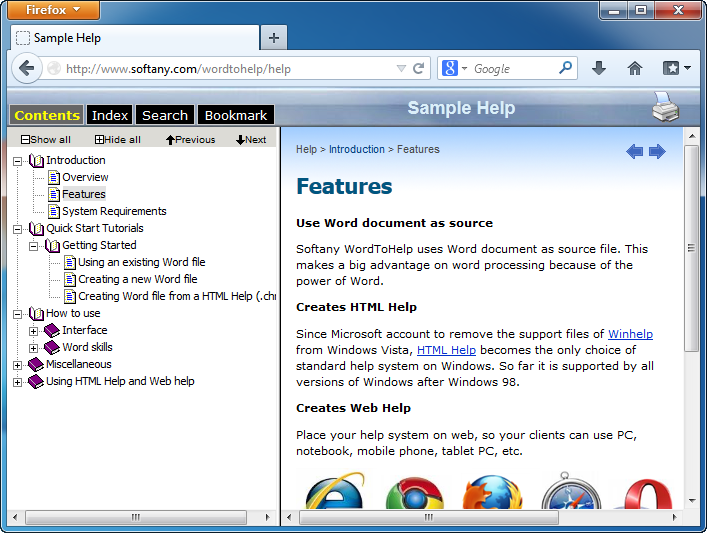707x533 pixels.
Task: Open the bookmarks star menu button
Action: click(677, 69)
